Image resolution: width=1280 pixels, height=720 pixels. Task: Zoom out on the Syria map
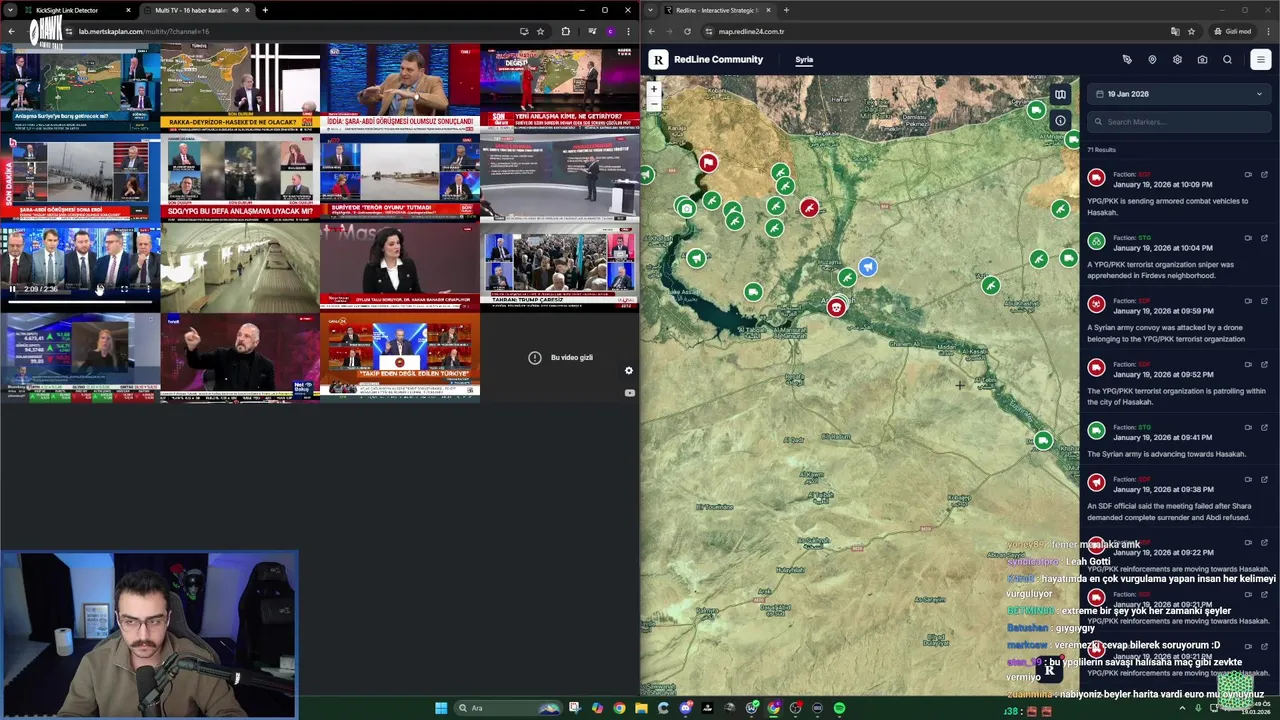(x=654, y=103)
